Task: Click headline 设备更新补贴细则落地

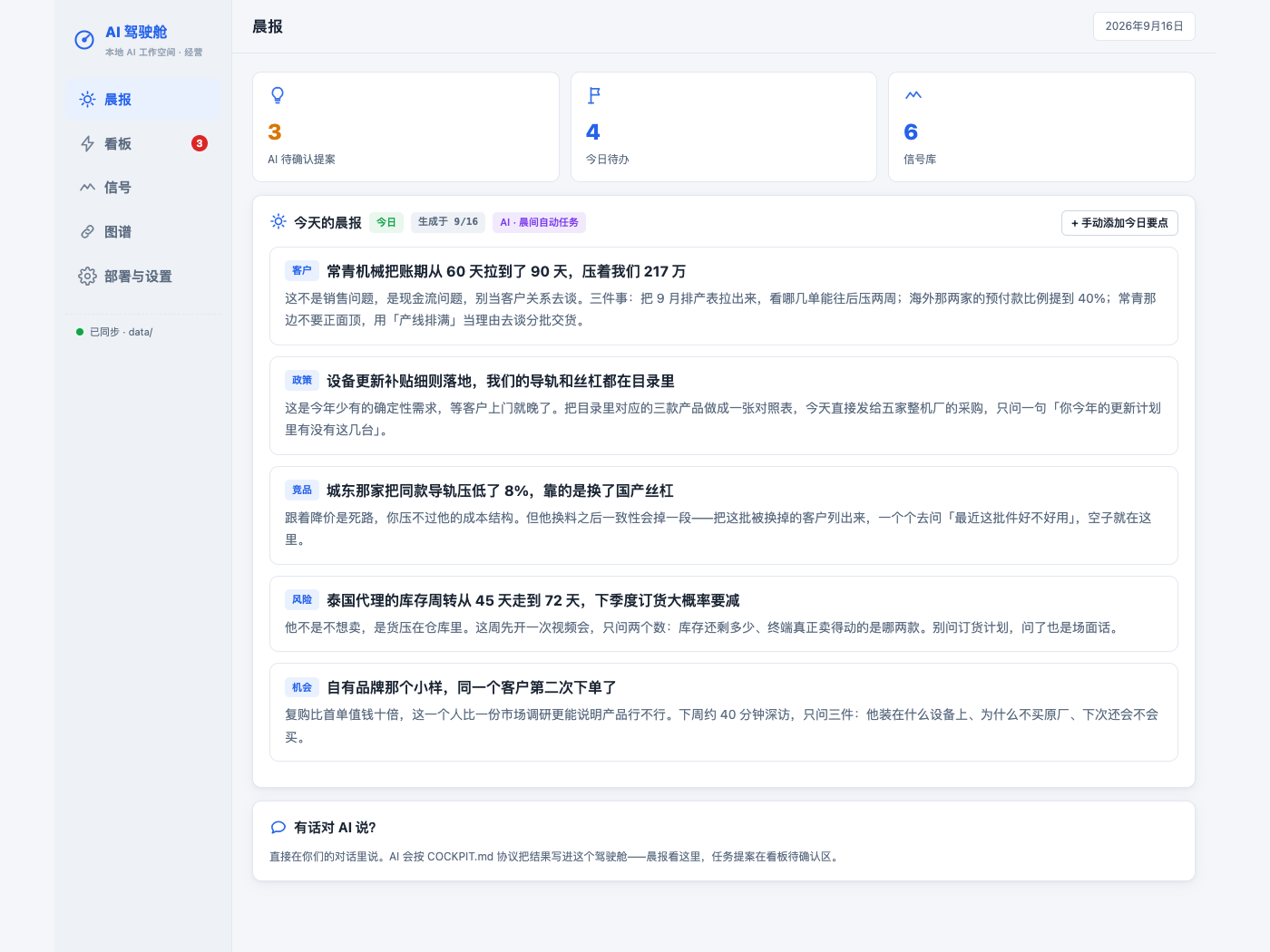Action: [501, 382]
